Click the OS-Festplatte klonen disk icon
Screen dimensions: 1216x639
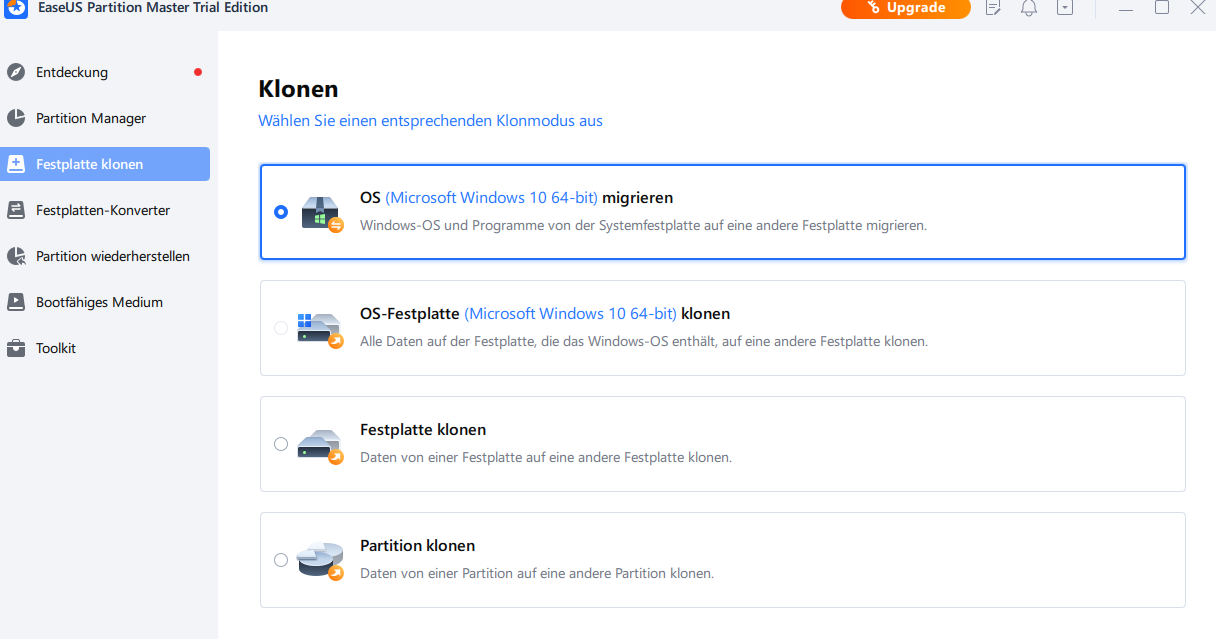click(320, 329)
